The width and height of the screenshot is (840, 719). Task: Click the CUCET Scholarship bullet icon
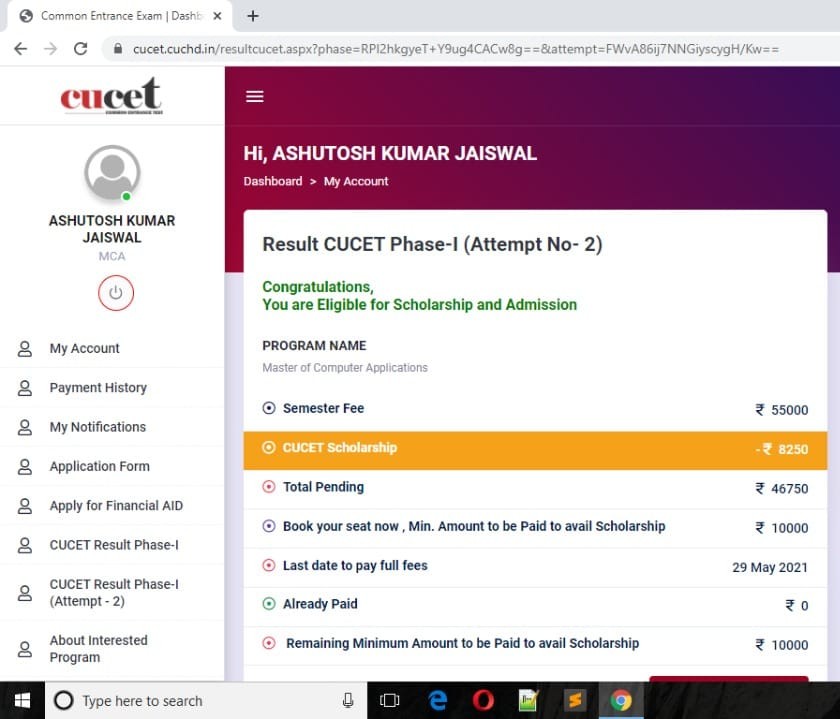pos(269,447)
